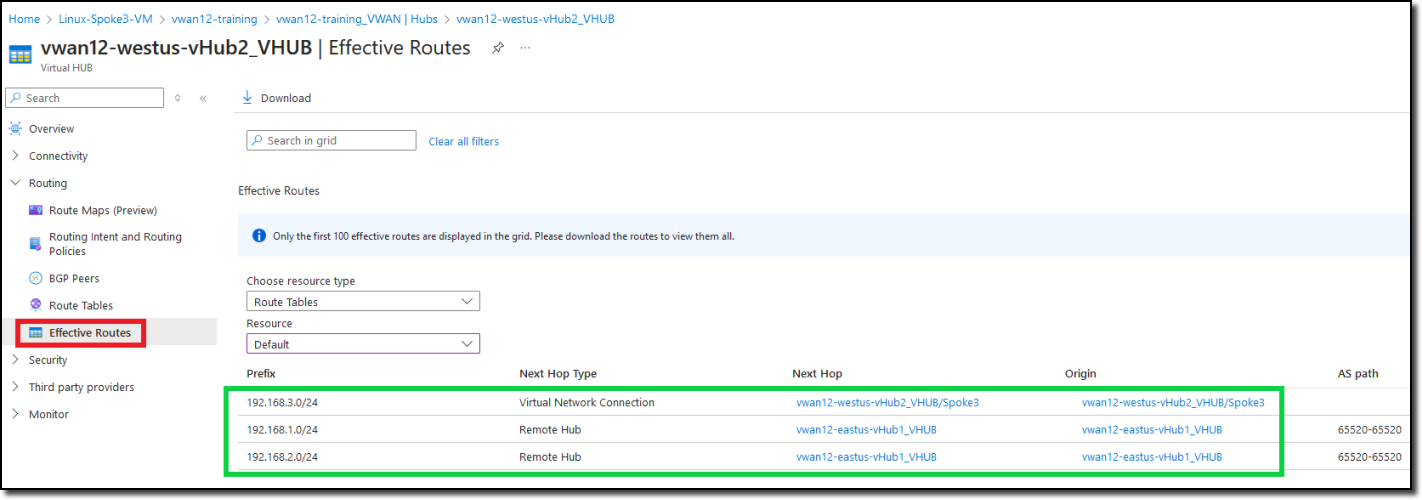The width and height of the screenshot is (1422, 500).
Task: Select Remote Hub cell in 192.168.1.0/24 row
Action: pyautogui.click(x=550, y=430)
